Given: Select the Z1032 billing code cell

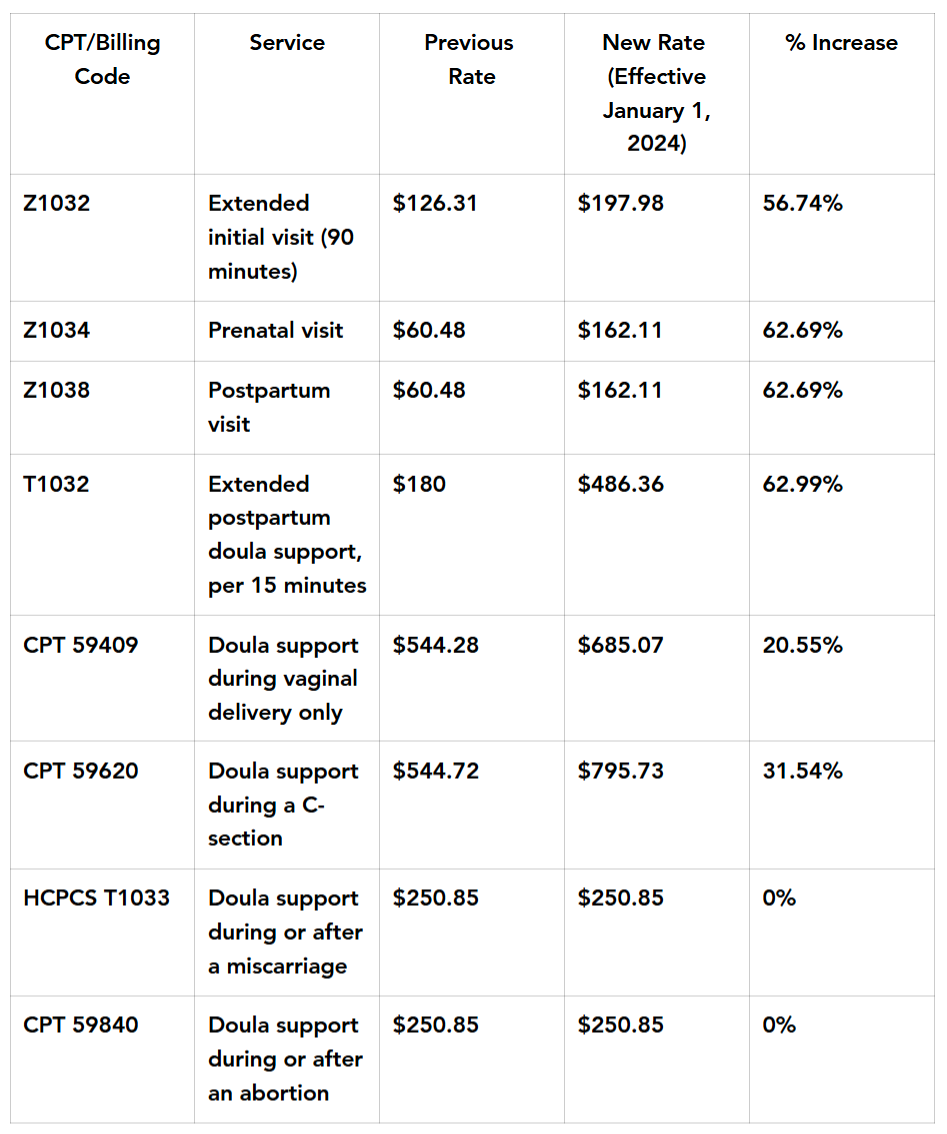Looking at the screenshot, I should [x=57, y=203].
